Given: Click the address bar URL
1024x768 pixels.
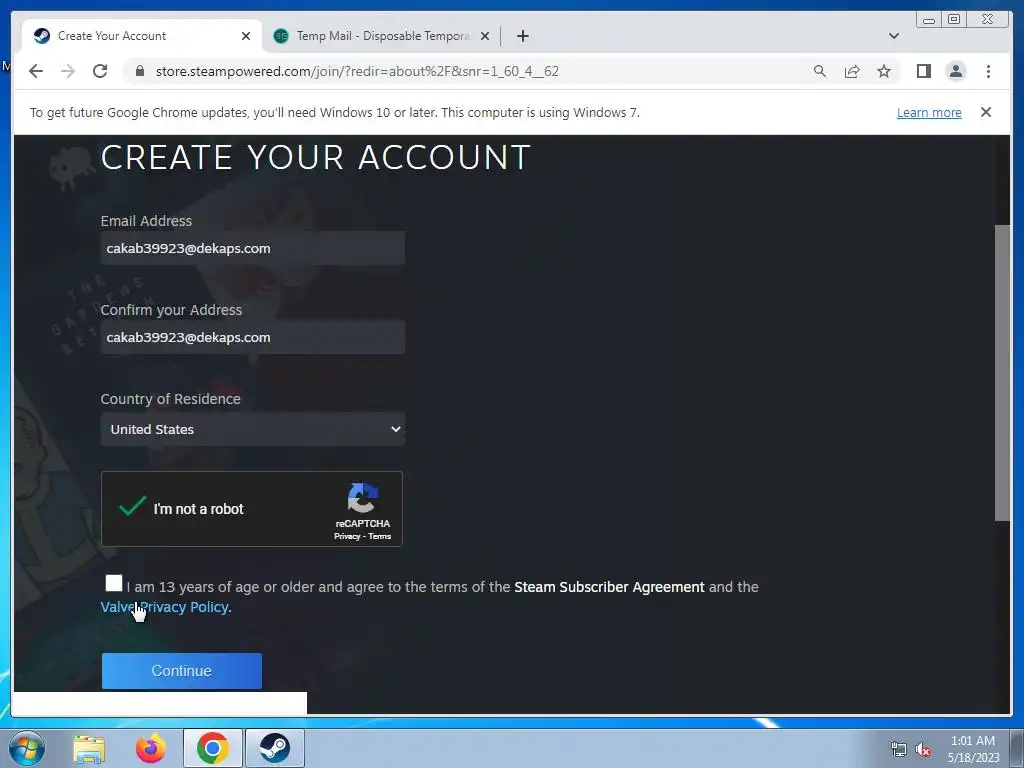Looking at the screenshot, I should [357, 71].
